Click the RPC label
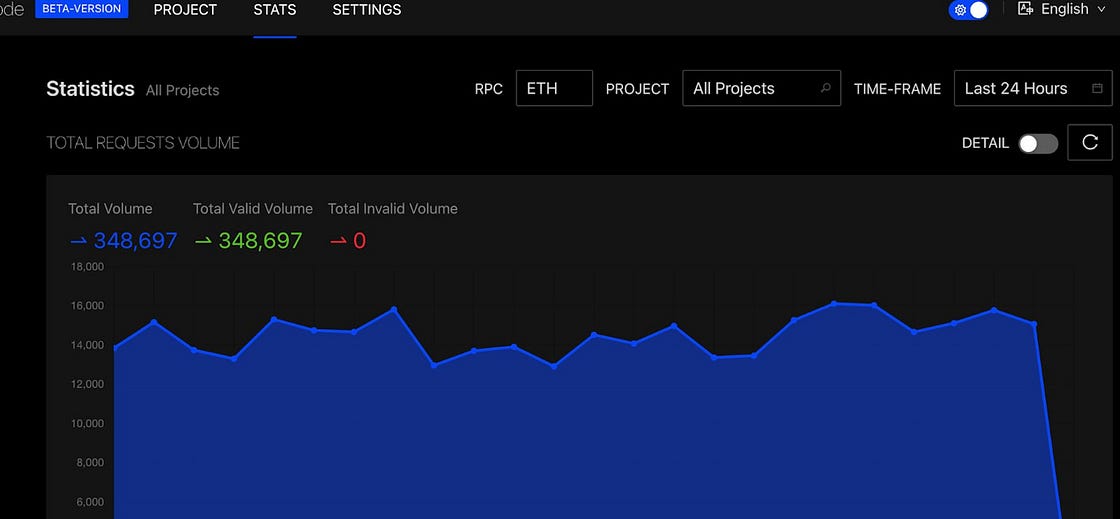This screenshot has height=519, width=1120. click(x=489, y=89)
